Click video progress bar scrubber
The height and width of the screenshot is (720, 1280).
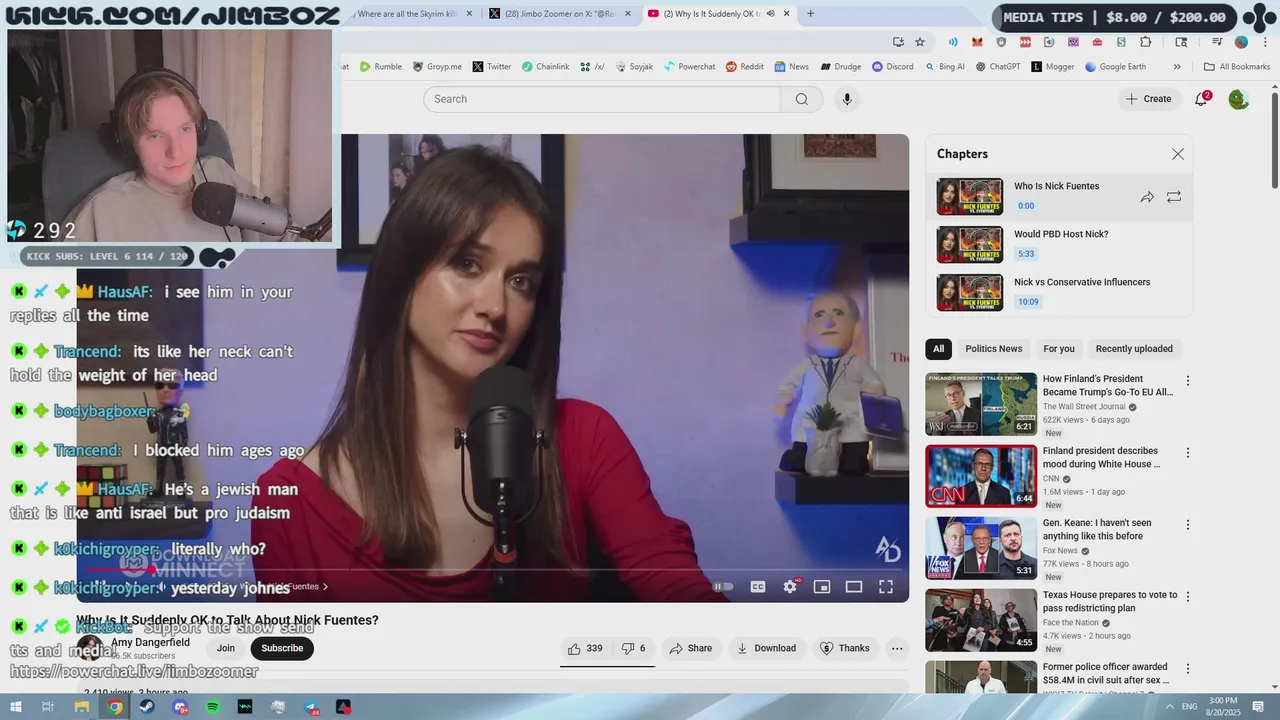point(151,570)
